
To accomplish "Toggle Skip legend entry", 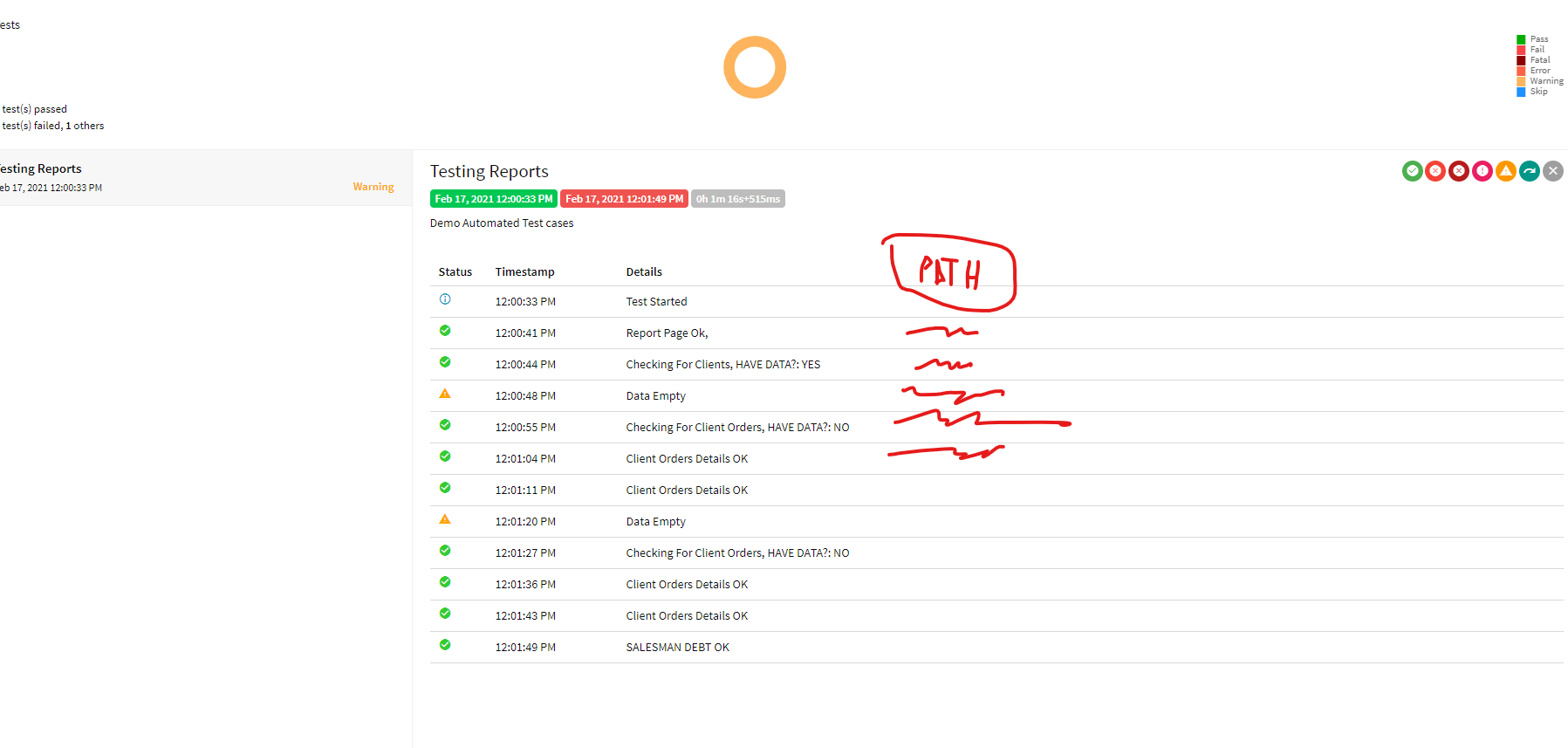I will tap(1532, 92).
